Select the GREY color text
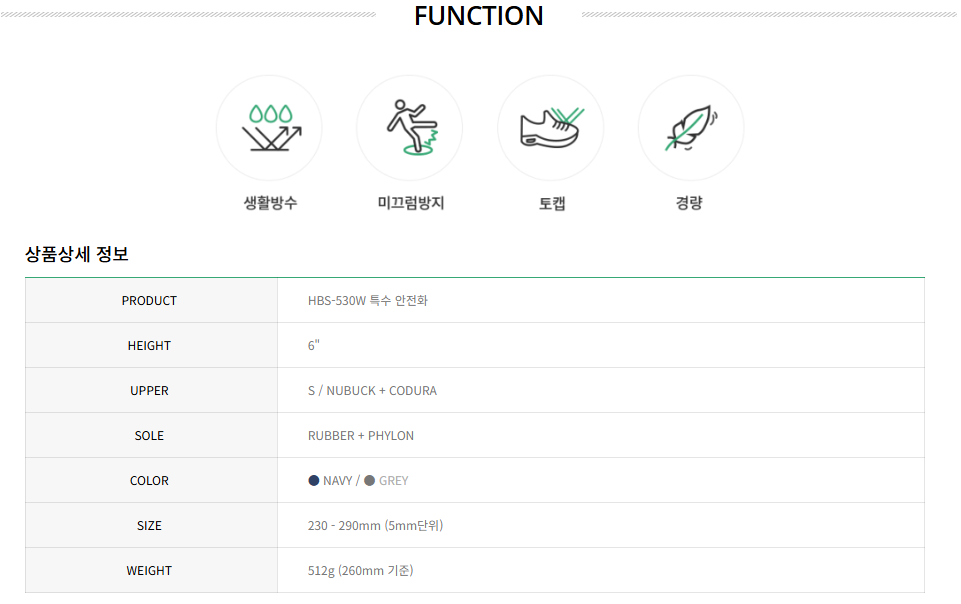 [x=394, y=481]
